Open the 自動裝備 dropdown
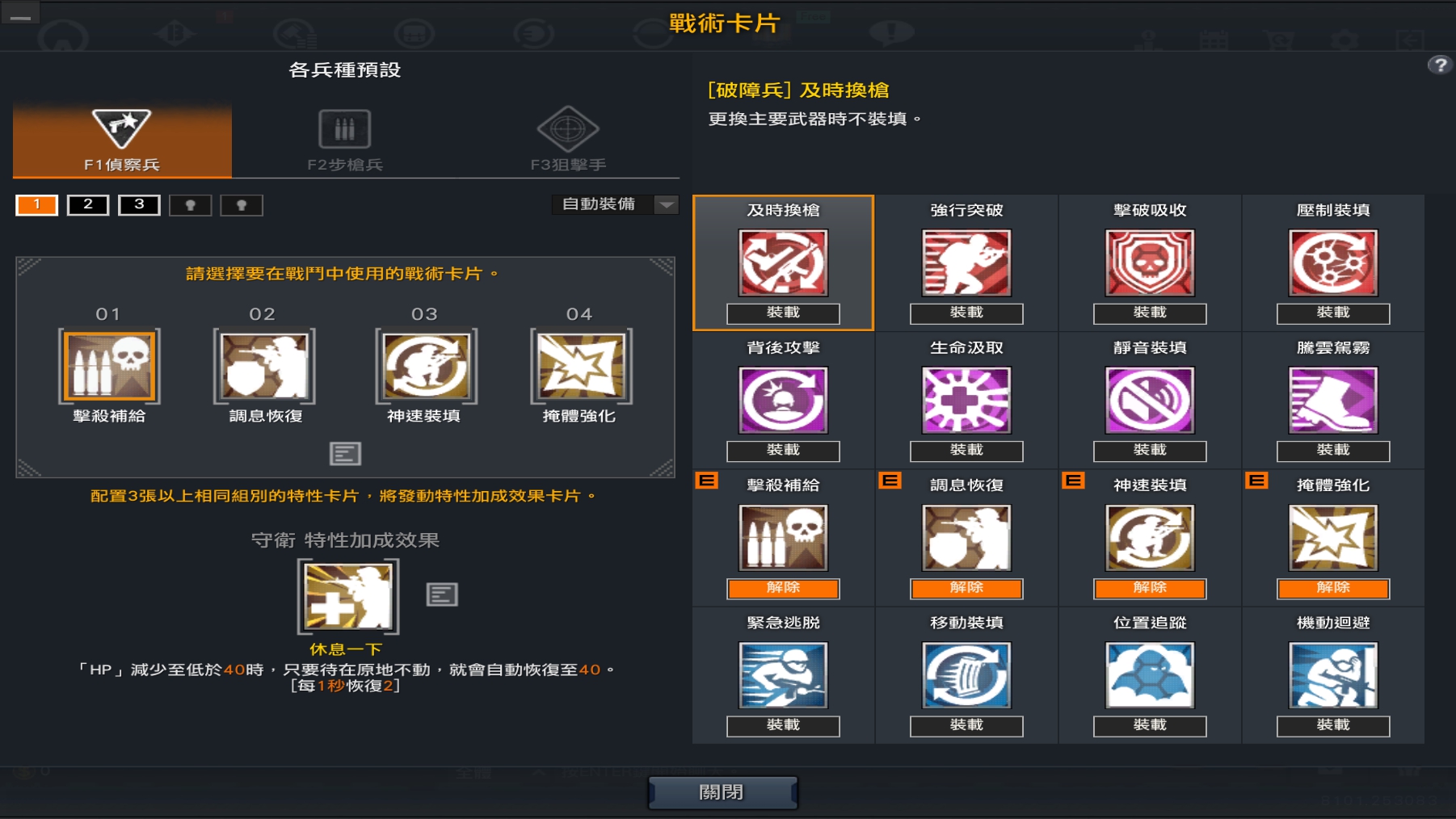 [615, 204]
